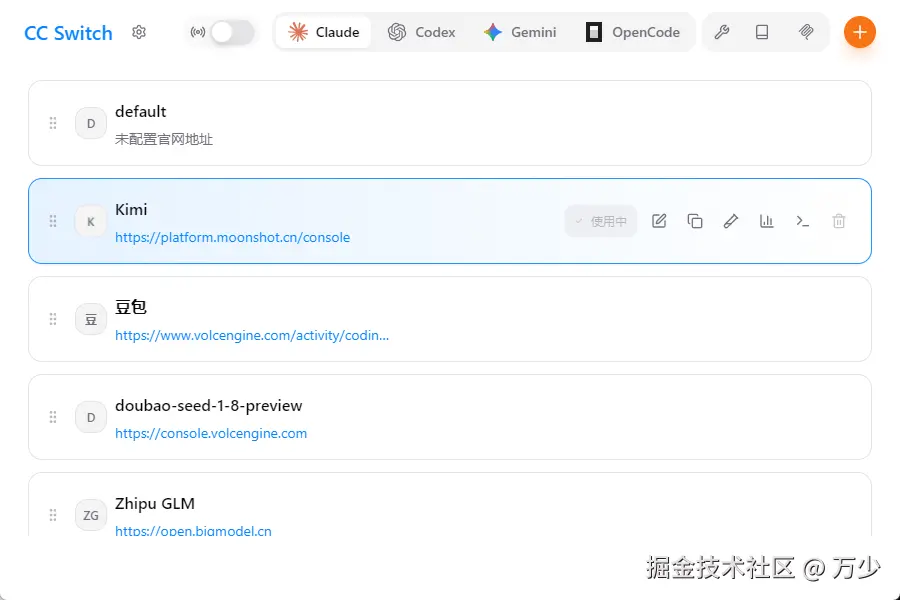Open the book prompts icon
Screen dimensions: 900x600
point(762,32)
